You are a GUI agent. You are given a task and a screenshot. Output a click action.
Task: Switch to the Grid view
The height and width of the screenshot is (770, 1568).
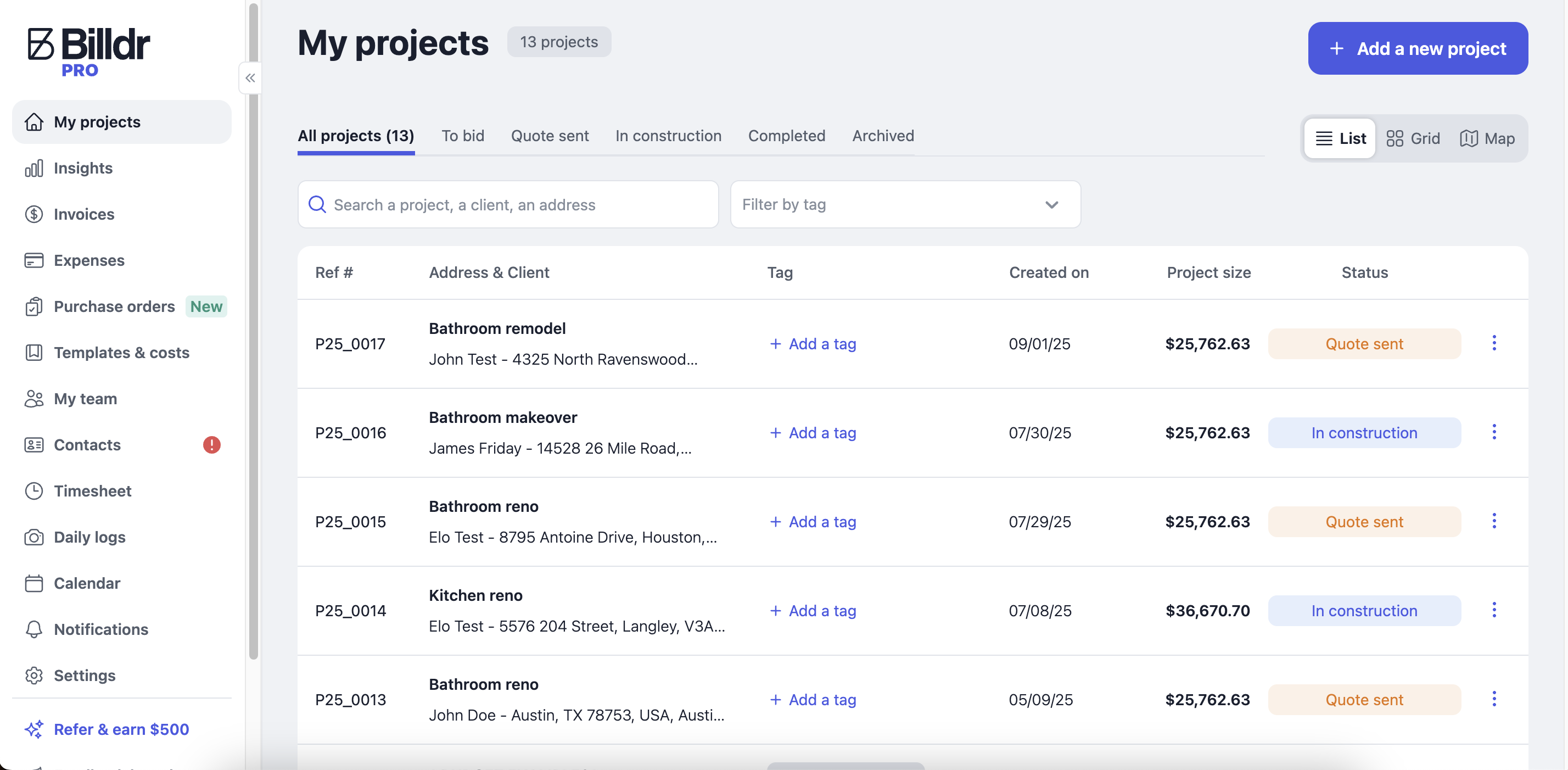[1413, 138]
